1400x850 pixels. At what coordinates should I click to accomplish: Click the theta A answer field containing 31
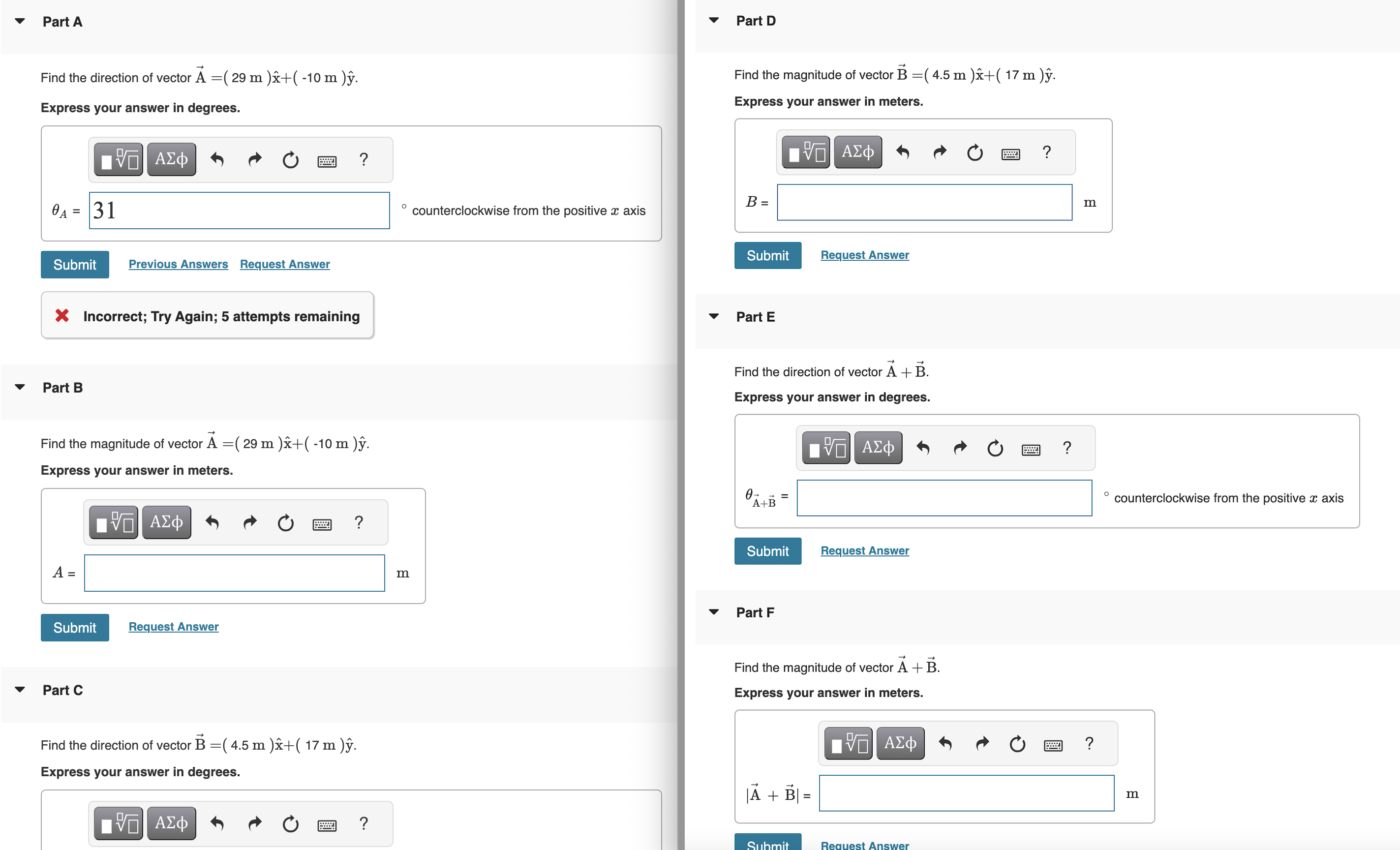(x=239, y=211)
